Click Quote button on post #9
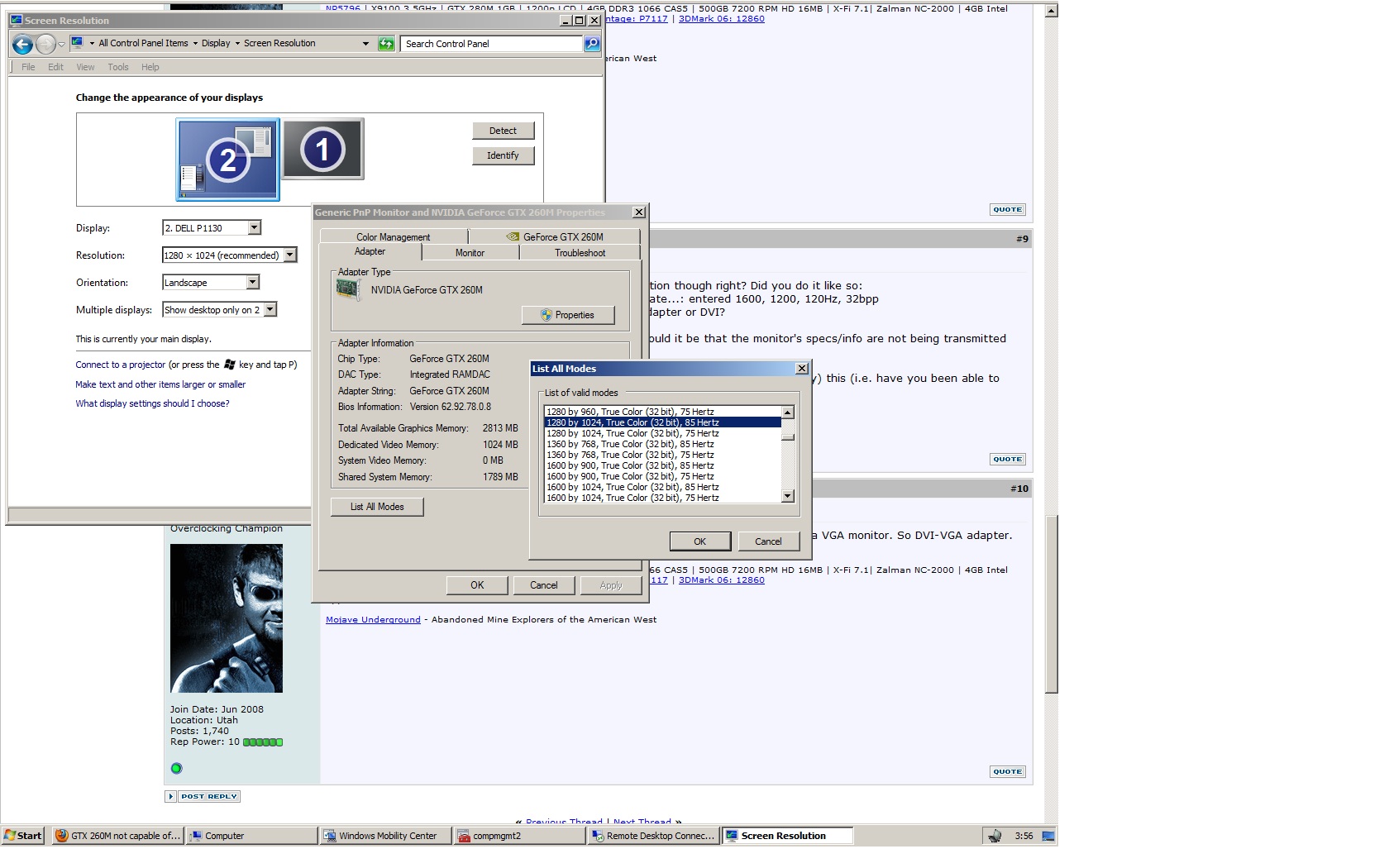 1007,459
